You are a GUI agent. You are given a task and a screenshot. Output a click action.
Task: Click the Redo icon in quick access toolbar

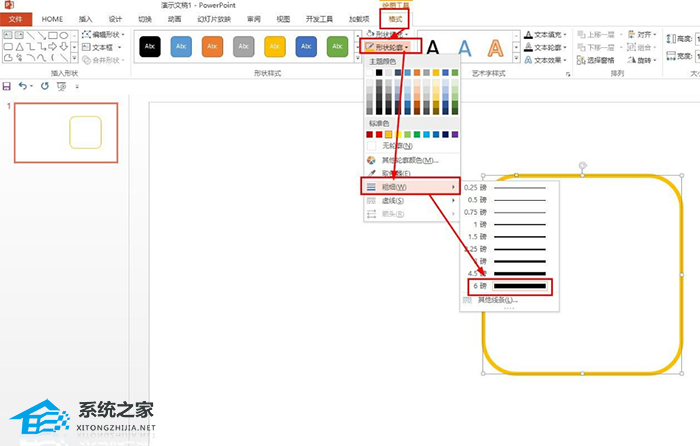45,86
